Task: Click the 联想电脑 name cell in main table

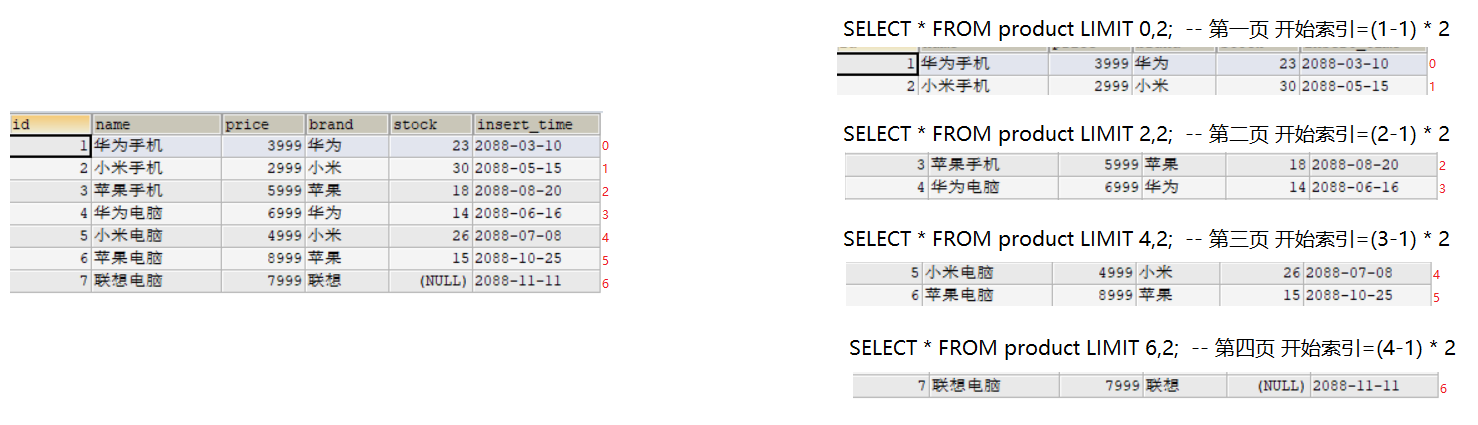Action: [156, 281]
